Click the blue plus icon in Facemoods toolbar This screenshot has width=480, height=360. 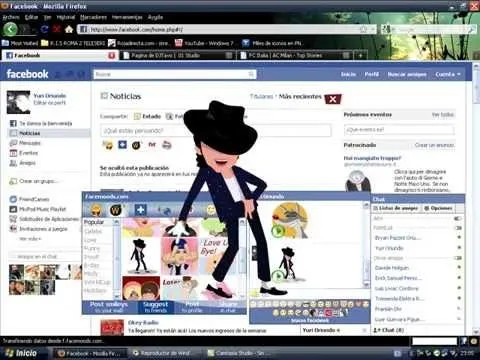coord(140,210)
